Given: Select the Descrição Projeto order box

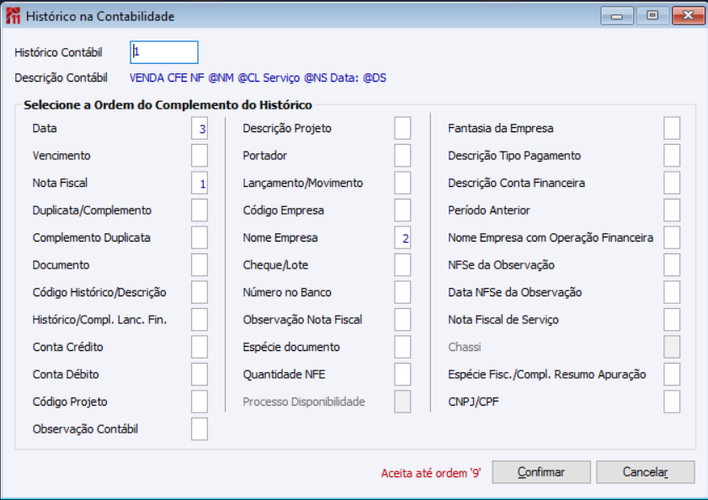Looking at the screenshot, I should [x=402, y=128].
